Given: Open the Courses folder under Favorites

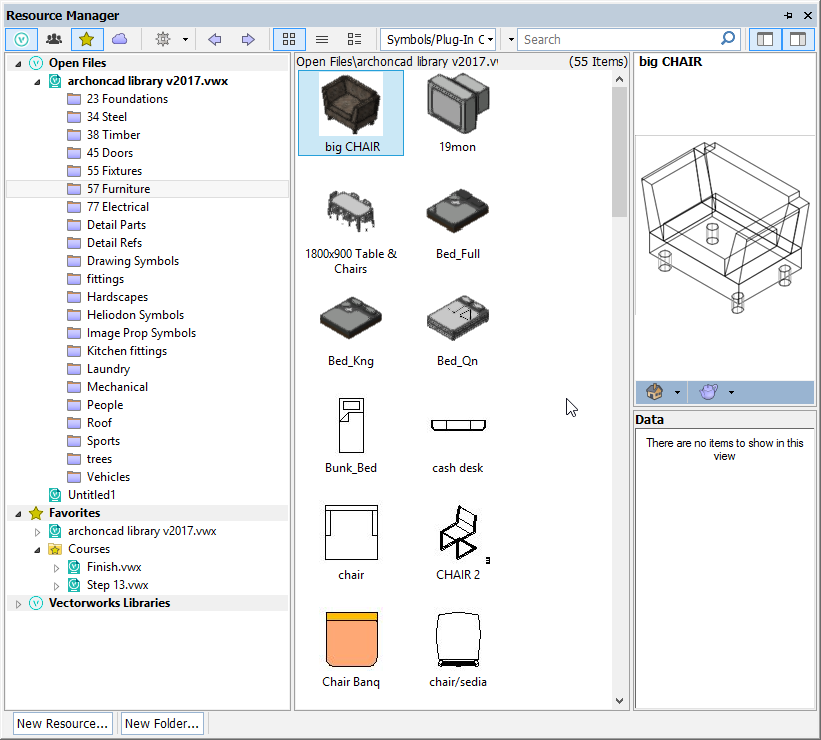Looking at the screenshot, I should pyautogui.click(x=92, y=548).
